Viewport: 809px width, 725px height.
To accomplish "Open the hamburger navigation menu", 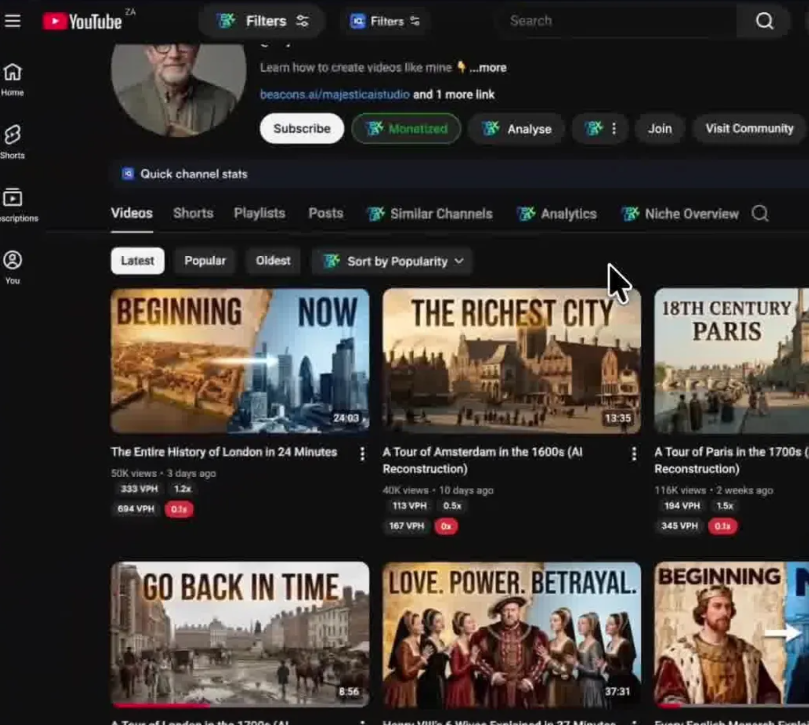I will point(13,20).
